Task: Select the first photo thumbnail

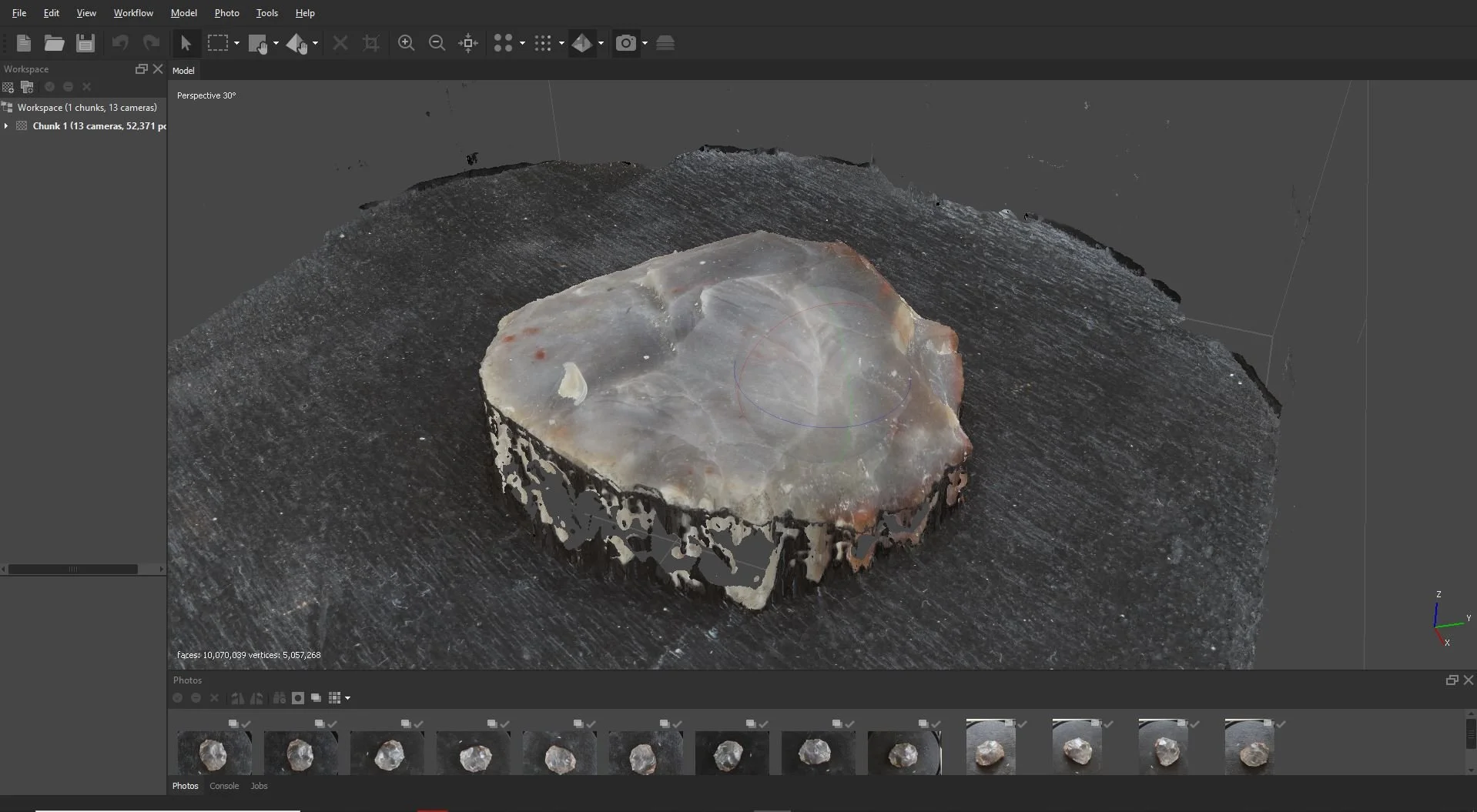Action: (x=214, y=752)
